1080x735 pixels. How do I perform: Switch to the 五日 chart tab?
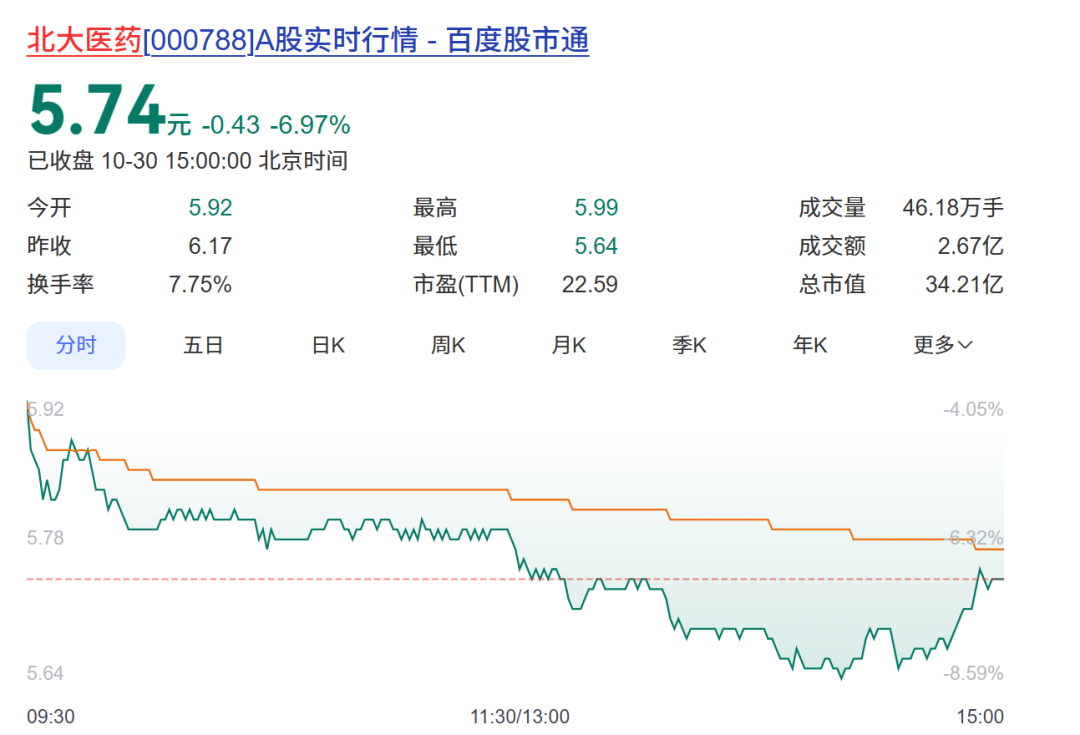tap(203, 345)
